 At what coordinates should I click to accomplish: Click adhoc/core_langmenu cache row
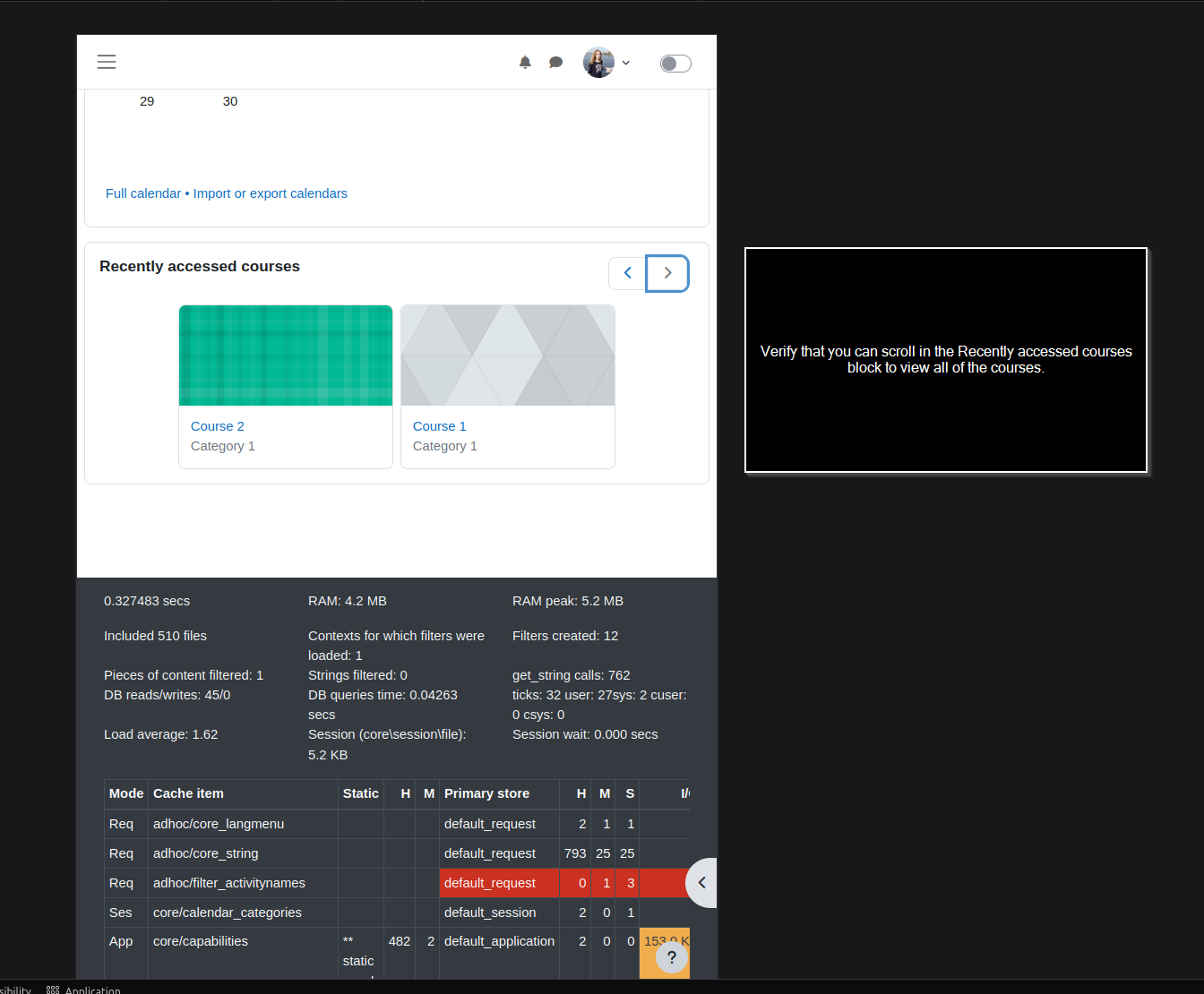(397, 824)
